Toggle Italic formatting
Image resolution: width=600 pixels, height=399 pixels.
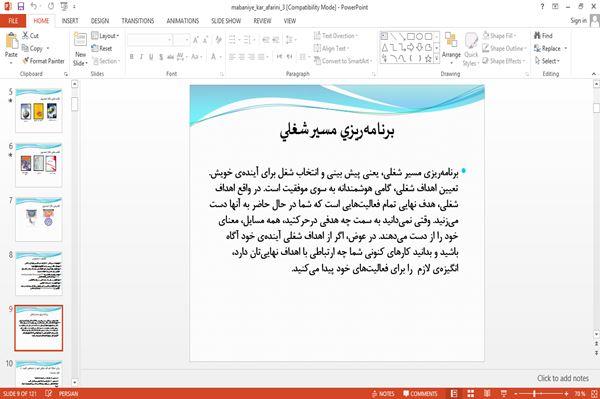(x=141, y=57)
